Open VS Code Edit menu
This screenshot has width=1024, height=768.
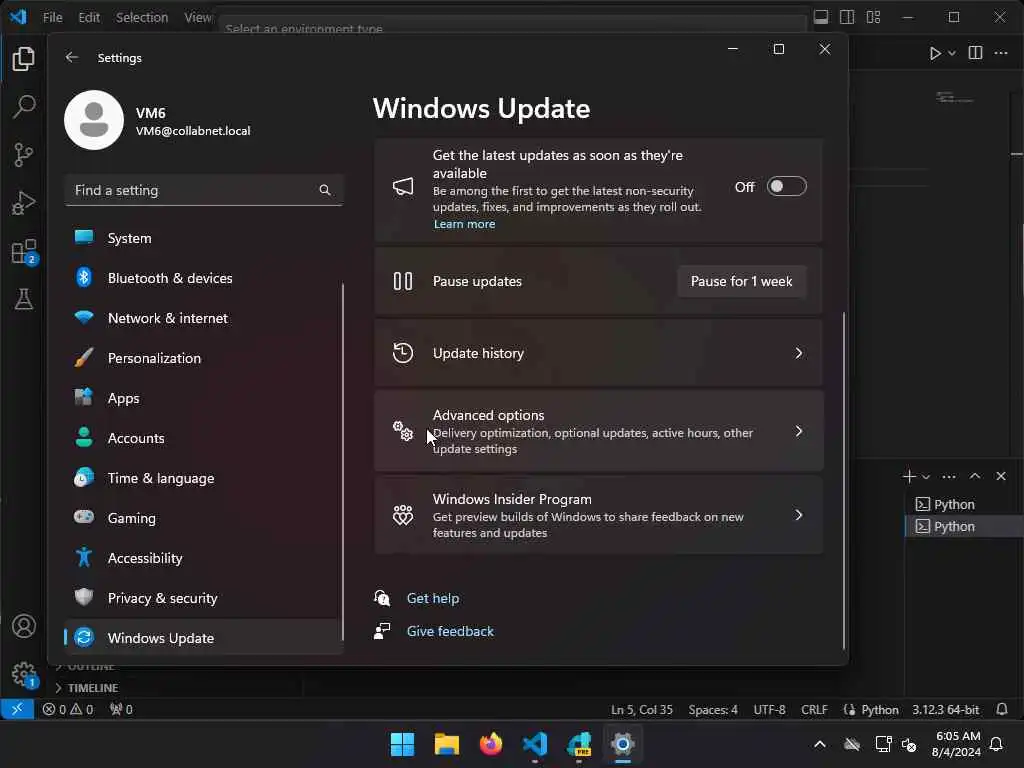89,18
